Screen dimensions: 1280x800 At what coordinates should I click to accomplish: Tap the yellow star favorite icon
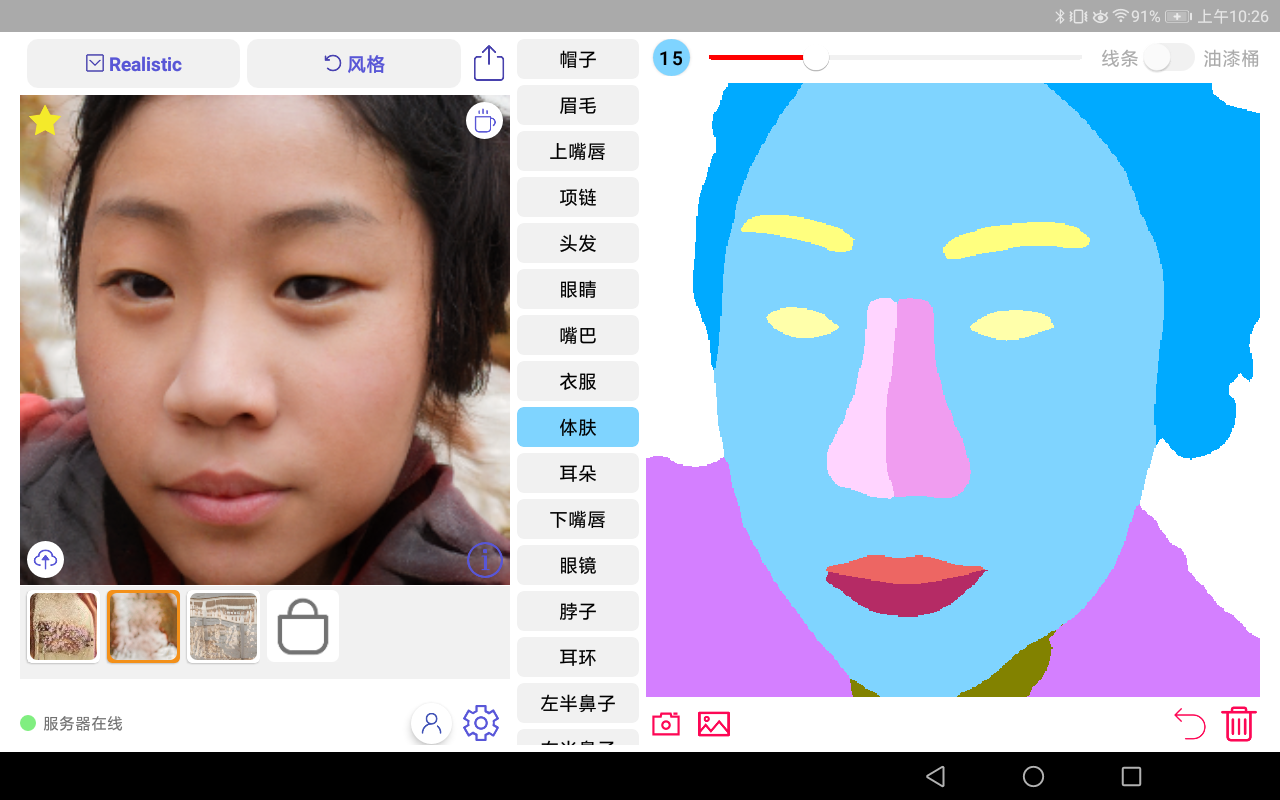[x=44, y=121]
